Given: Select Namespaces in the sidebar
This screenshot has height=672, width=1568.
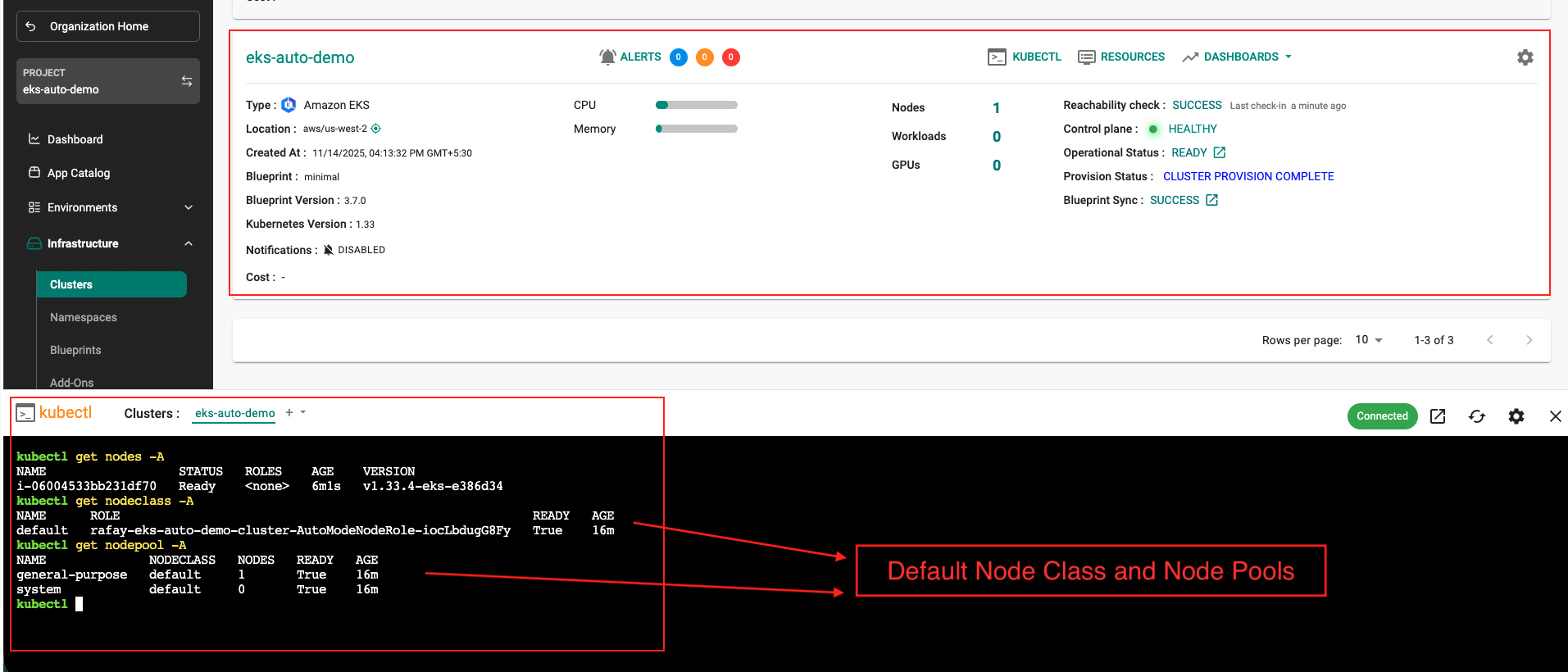Looking at the screenshot, I should [x=84, y=317].
